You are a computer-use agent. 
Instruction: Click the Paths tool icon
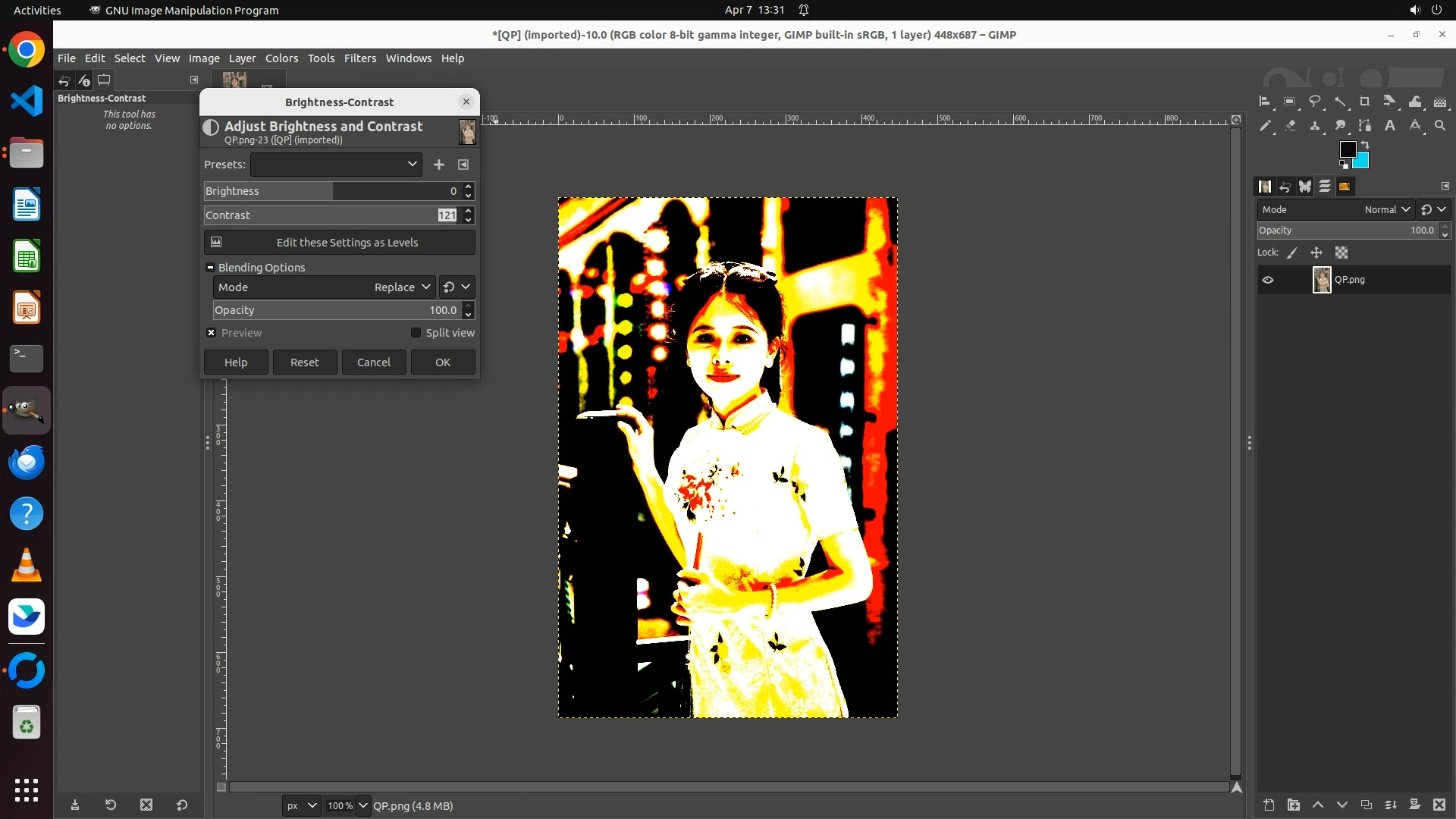1365,126
